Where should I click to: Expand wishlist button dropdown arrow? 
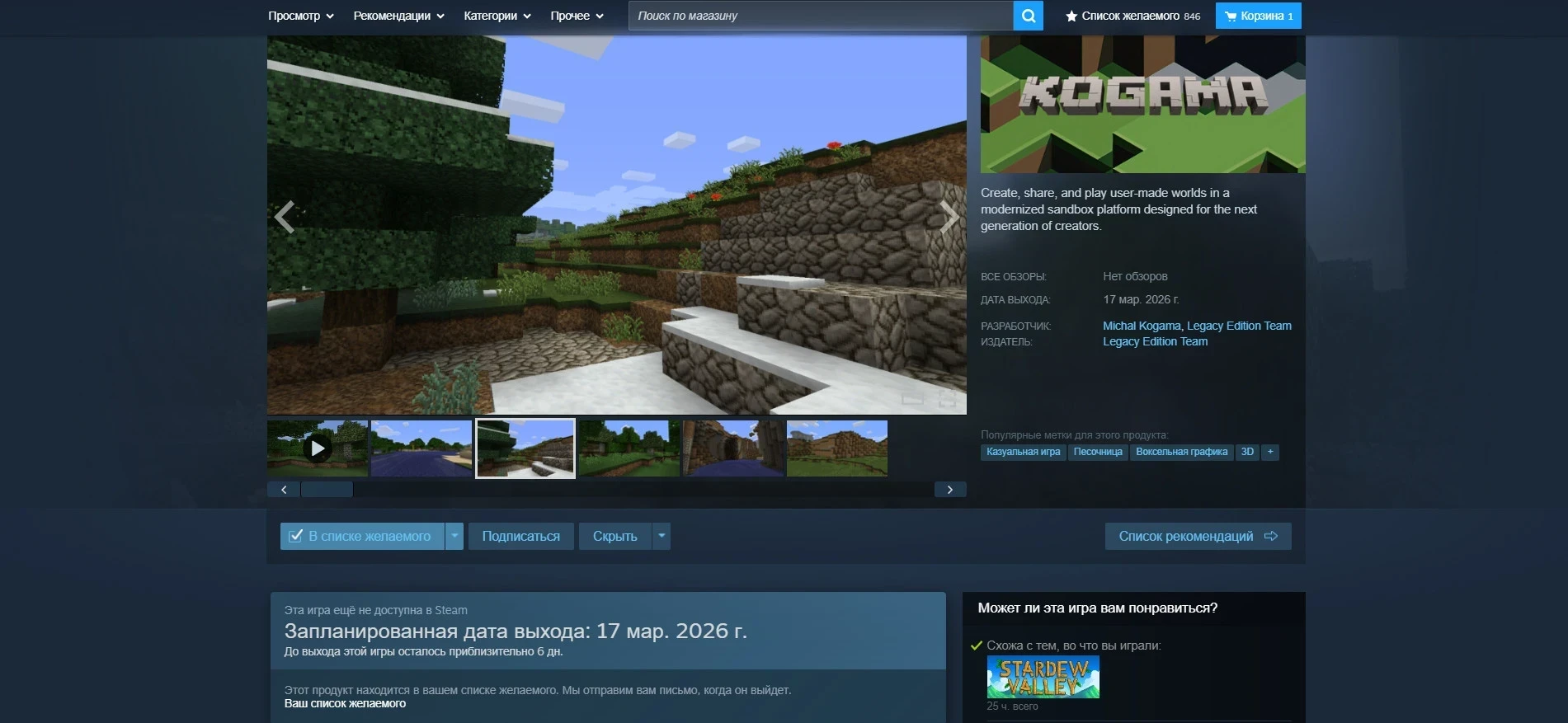tap(454, 536)
